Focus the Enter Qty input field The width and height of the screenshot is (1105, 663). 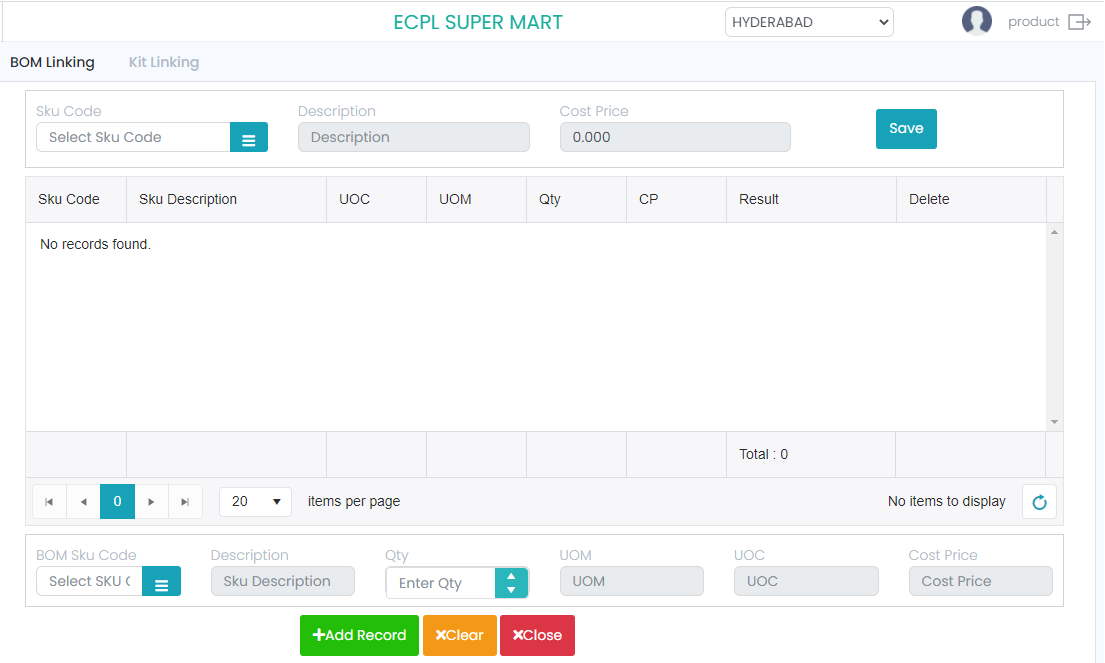pos(441,583)
